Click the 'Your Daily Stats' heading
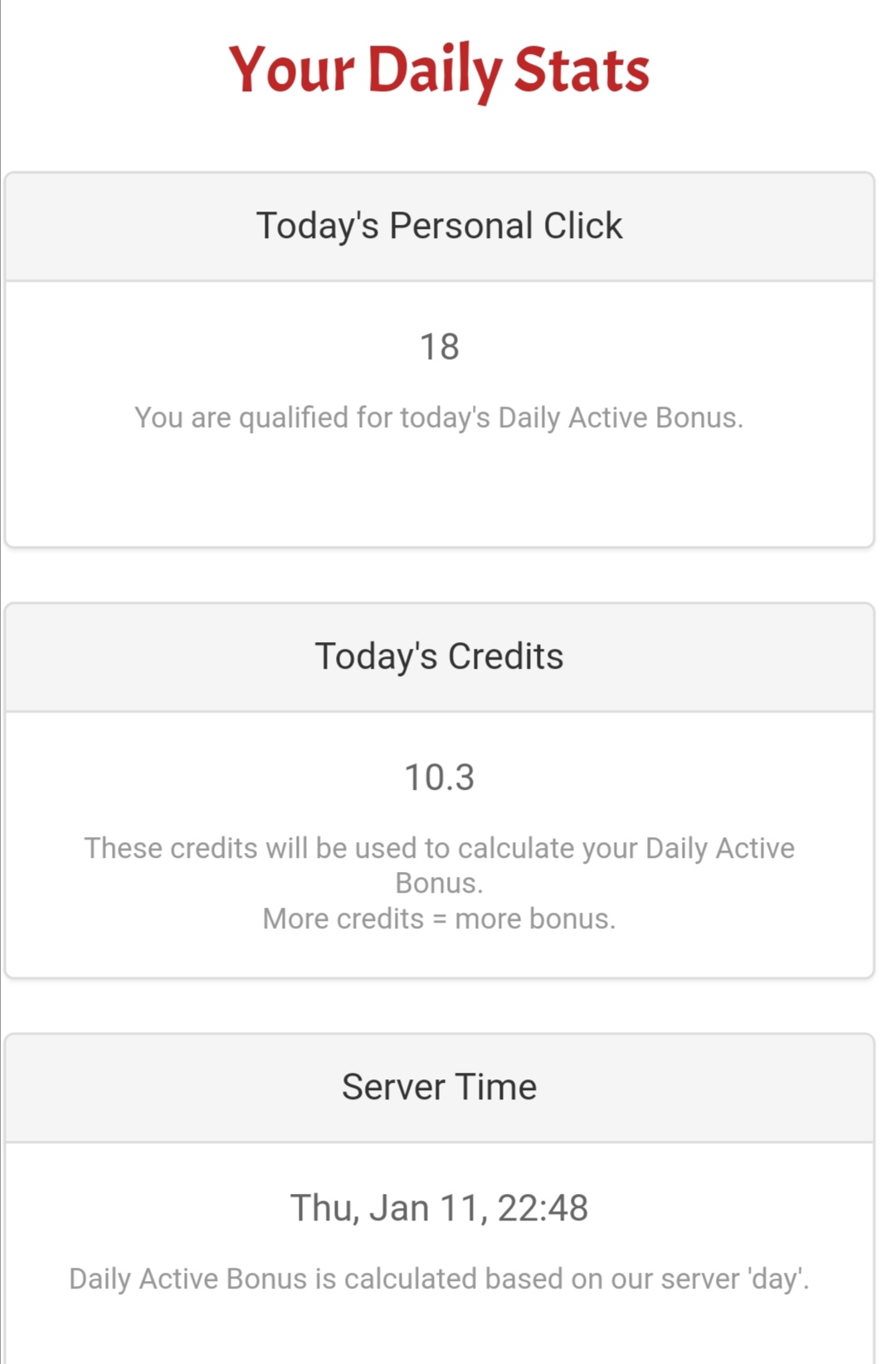Screen dimensions: 896x1364 coord(439,71)
